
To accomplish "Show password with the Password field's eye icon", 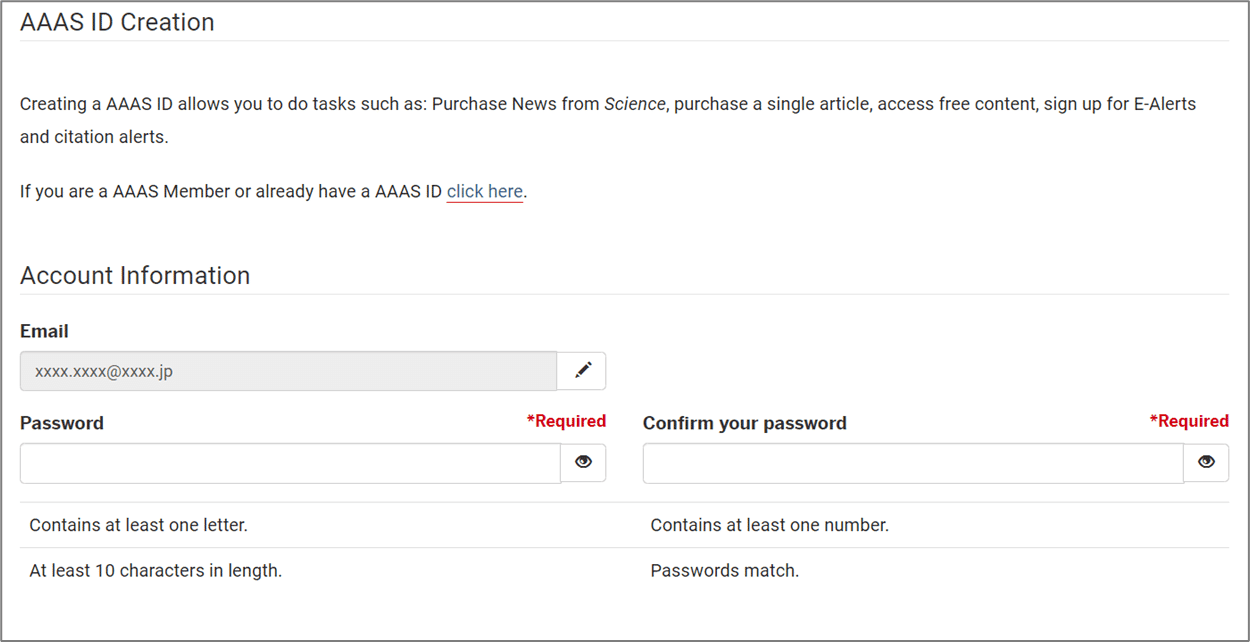I will pyautogui.click(x=583, y=462).
